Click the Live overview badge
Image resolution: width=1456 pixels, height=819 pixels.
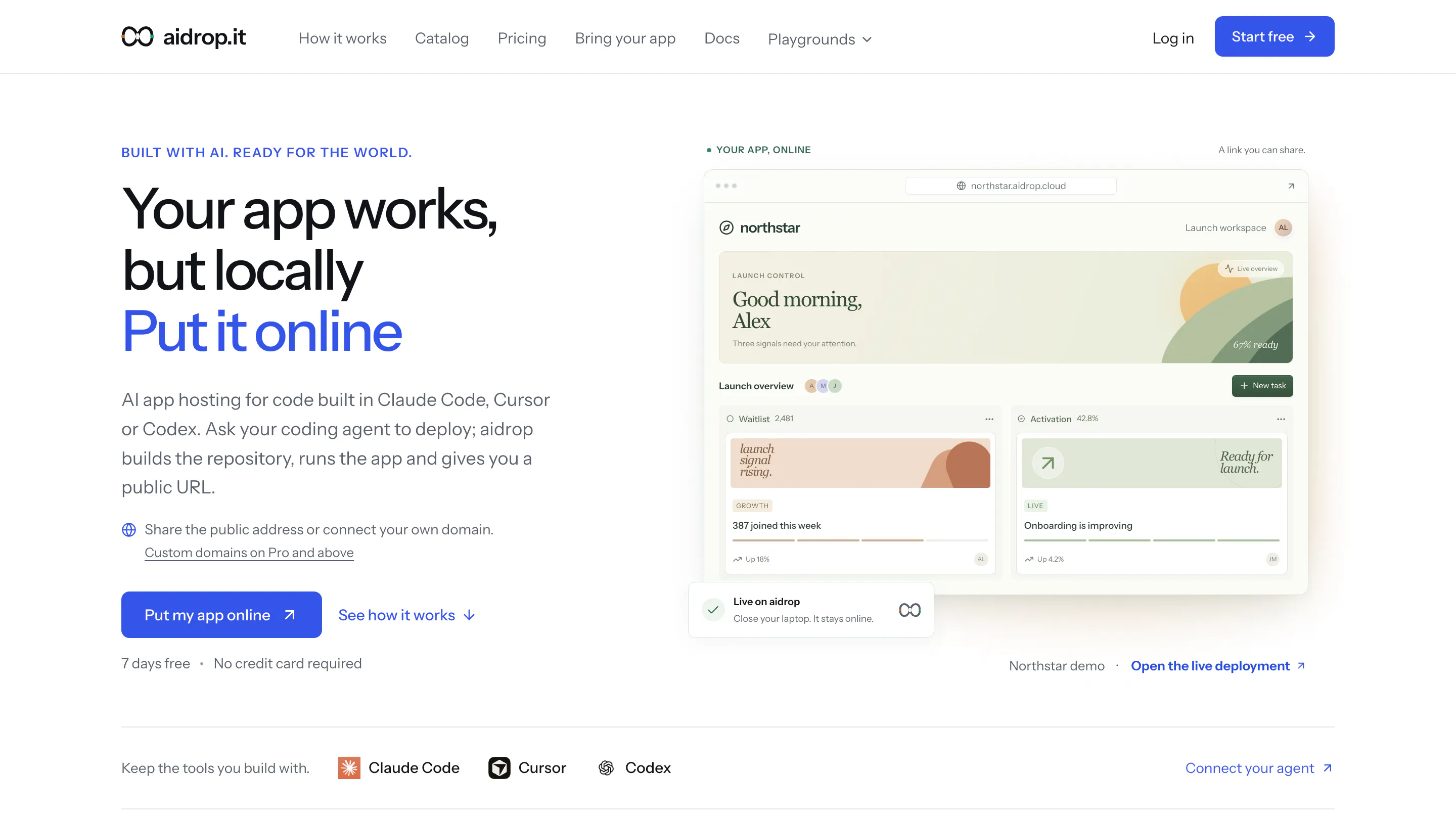[x=1251, y=268]
